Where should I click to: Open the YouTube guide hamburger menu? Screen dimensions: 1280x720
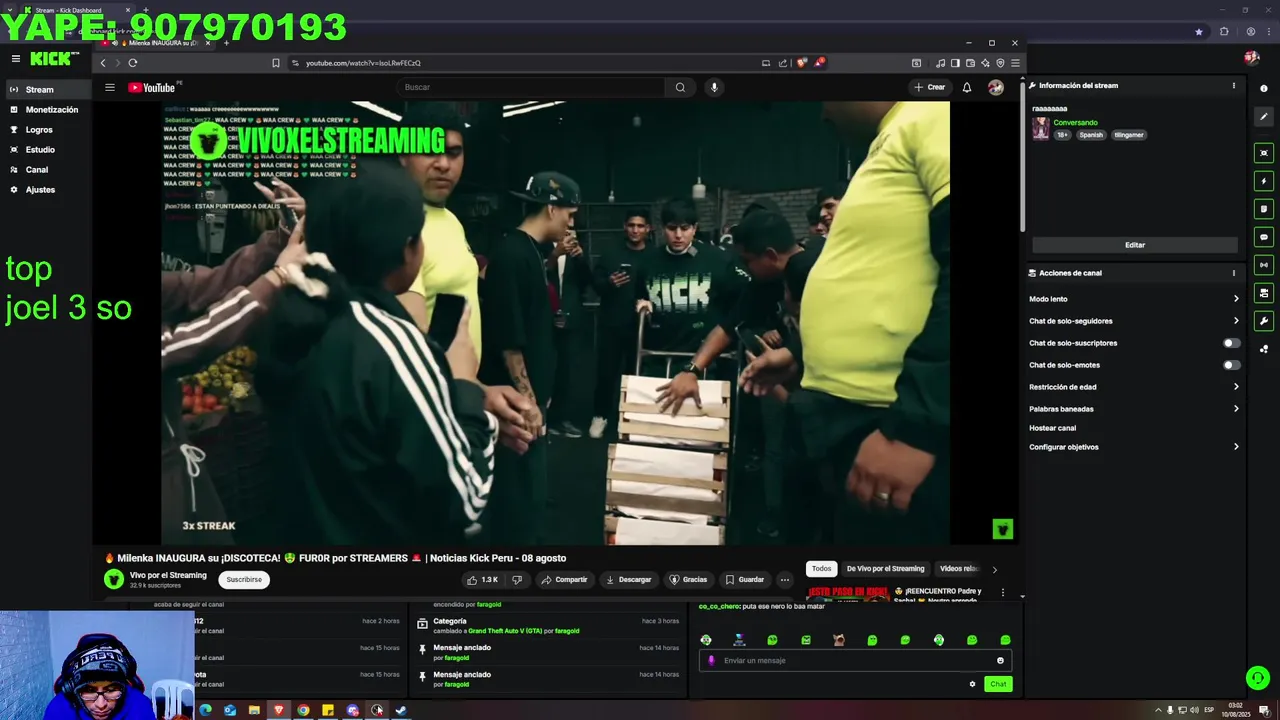(110, 88)
